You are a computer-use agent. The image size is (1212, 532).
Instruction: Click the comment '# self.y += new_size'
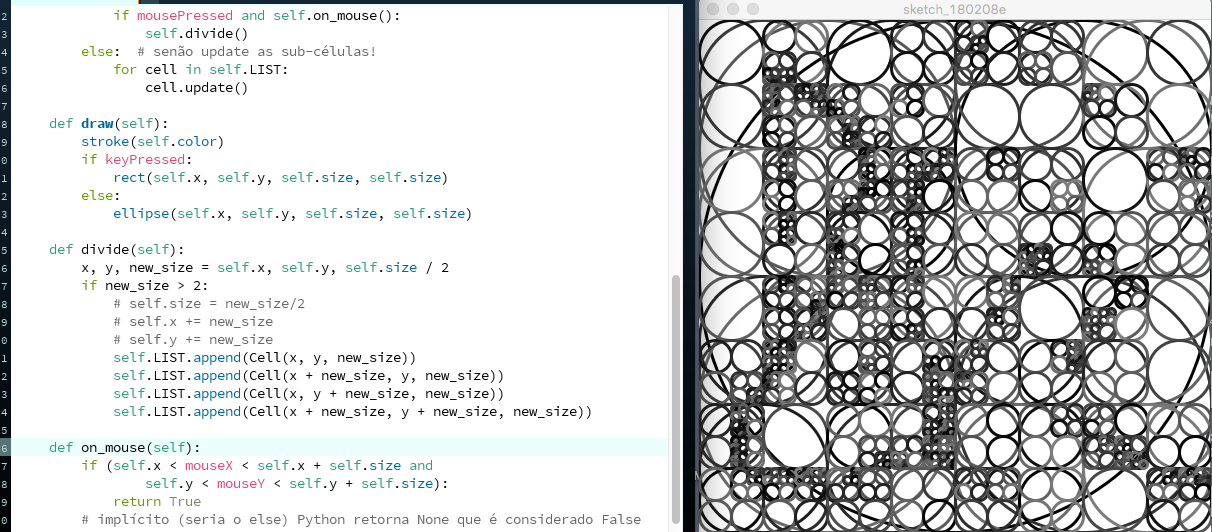(193, 339)
